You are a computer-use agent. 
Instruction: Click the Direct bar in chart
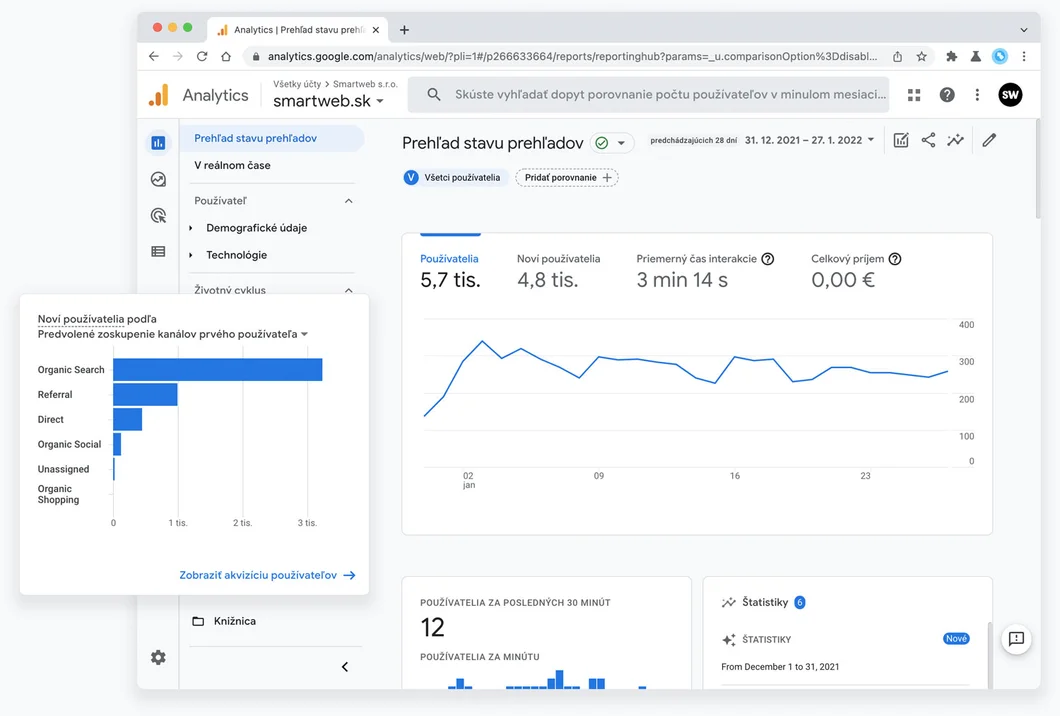tap(128, 419)
